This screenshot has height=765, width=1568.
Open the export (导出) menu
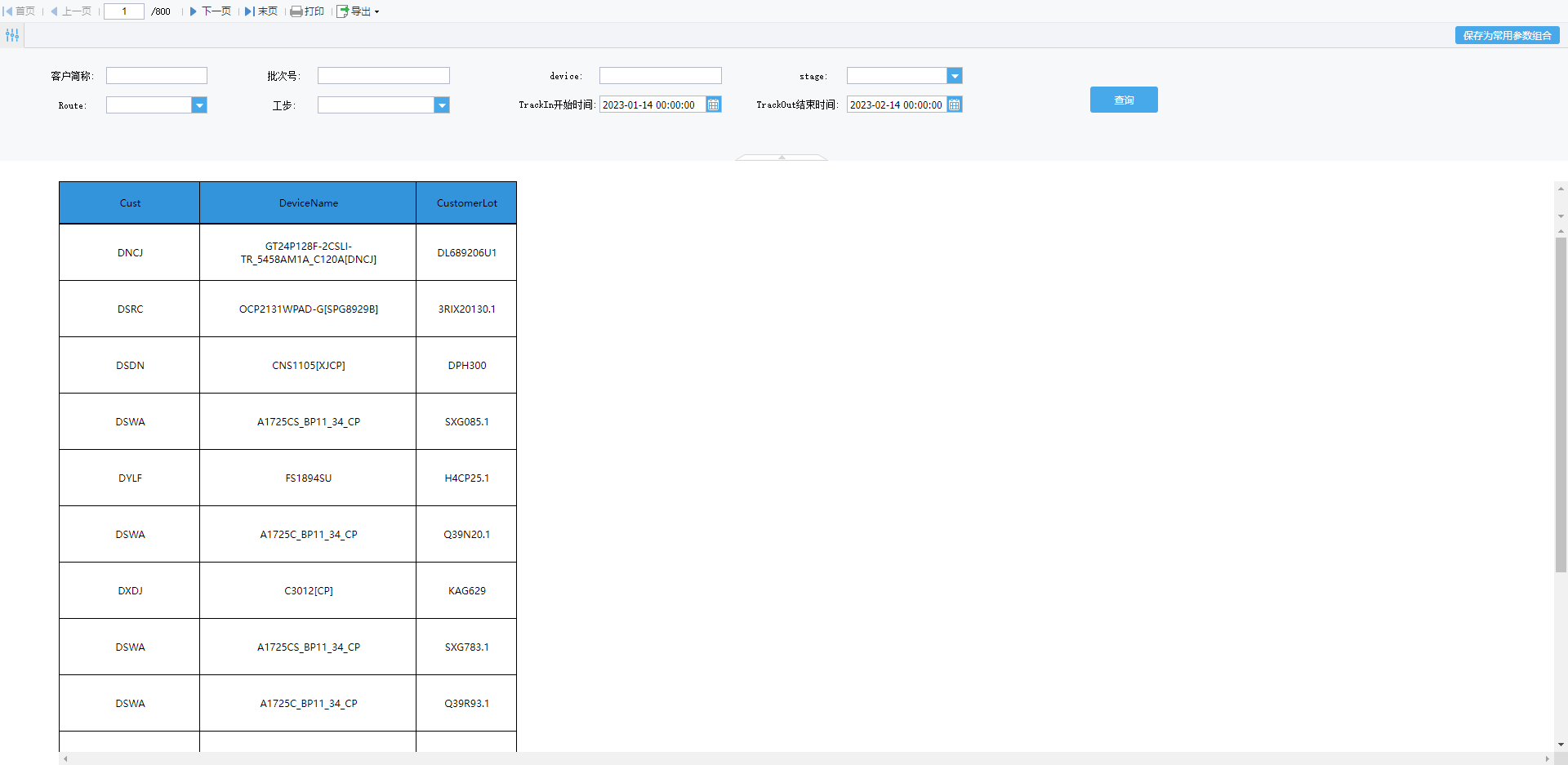coord(359,11)
